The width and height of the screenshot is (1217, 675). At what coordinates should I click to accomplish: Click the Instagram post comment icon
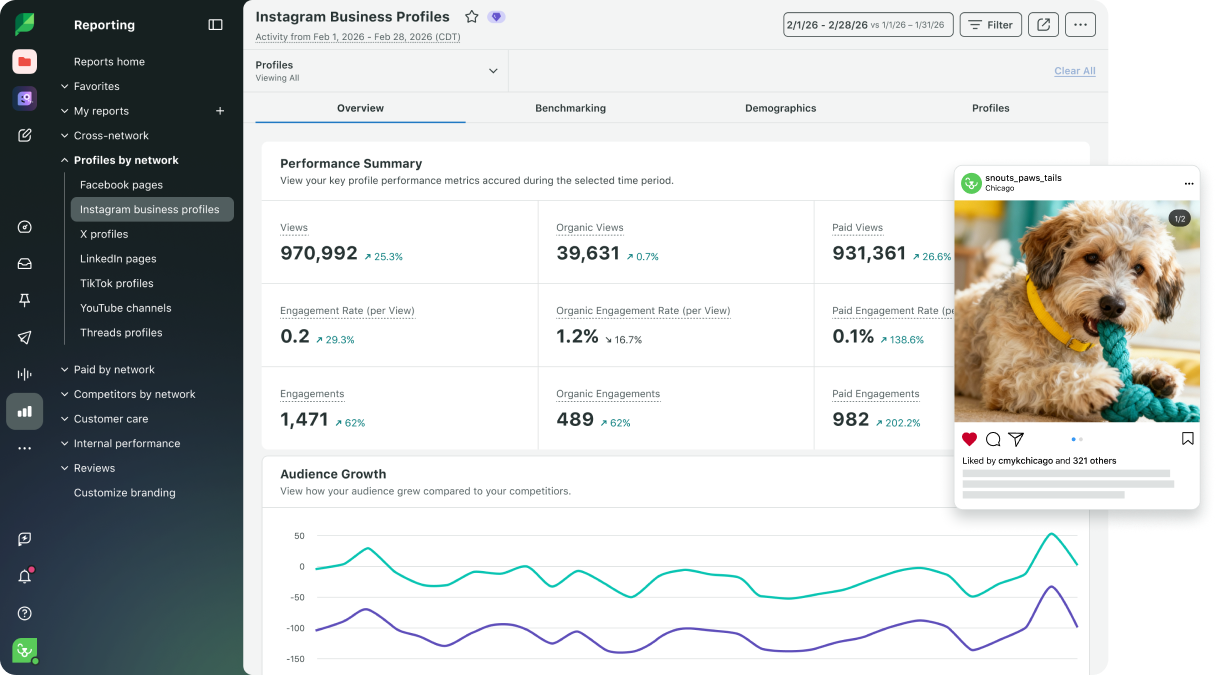click(993, 439)
